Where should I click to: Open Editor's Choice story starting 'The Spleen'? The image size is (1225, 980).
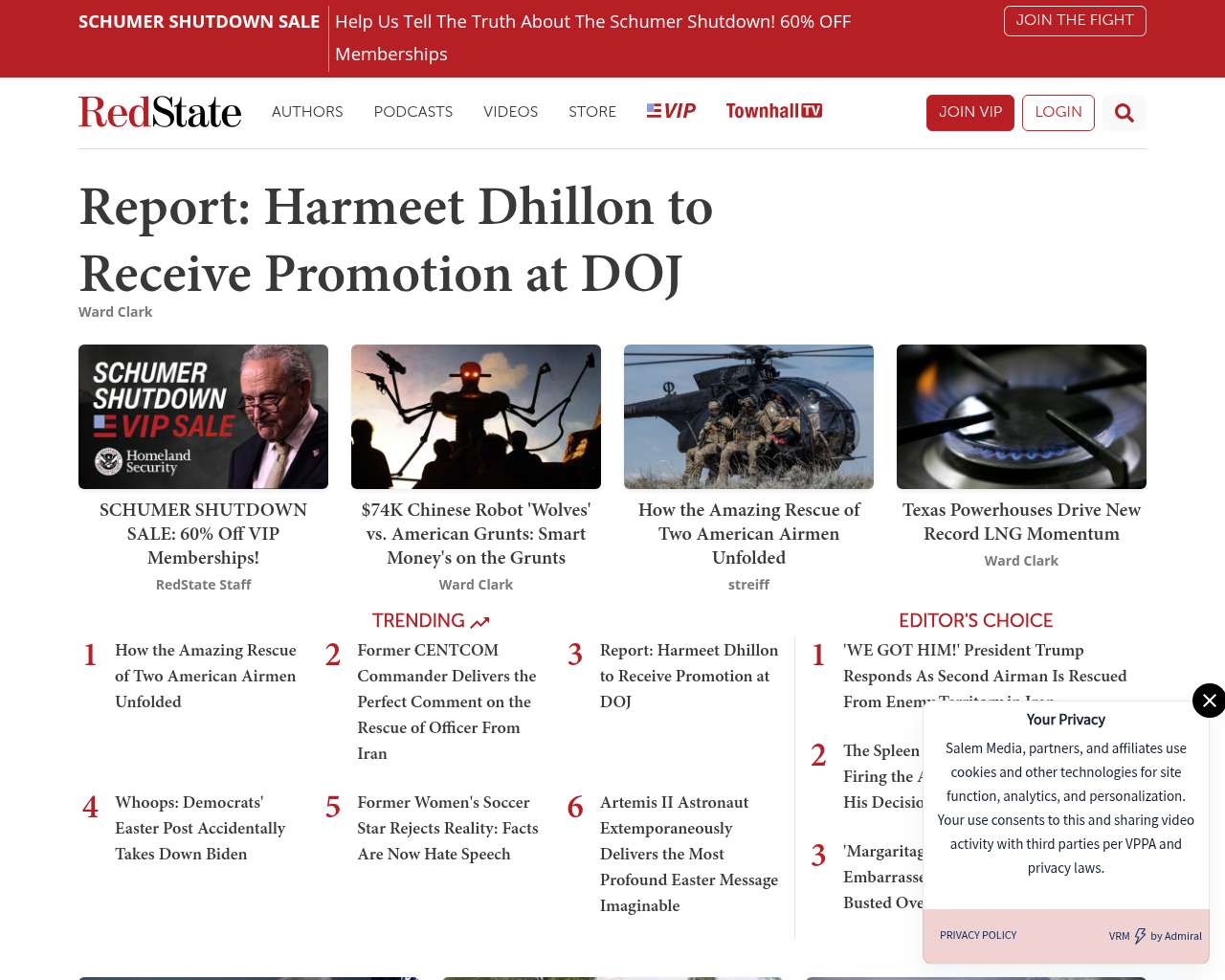coord(881,776)
